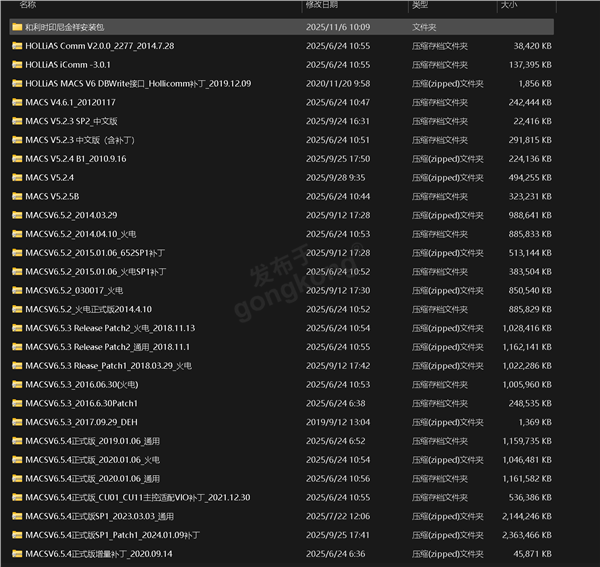Screen dimensions: 600x567
Task: Sort files by the 大小 column header
Action: pos(508,6)
